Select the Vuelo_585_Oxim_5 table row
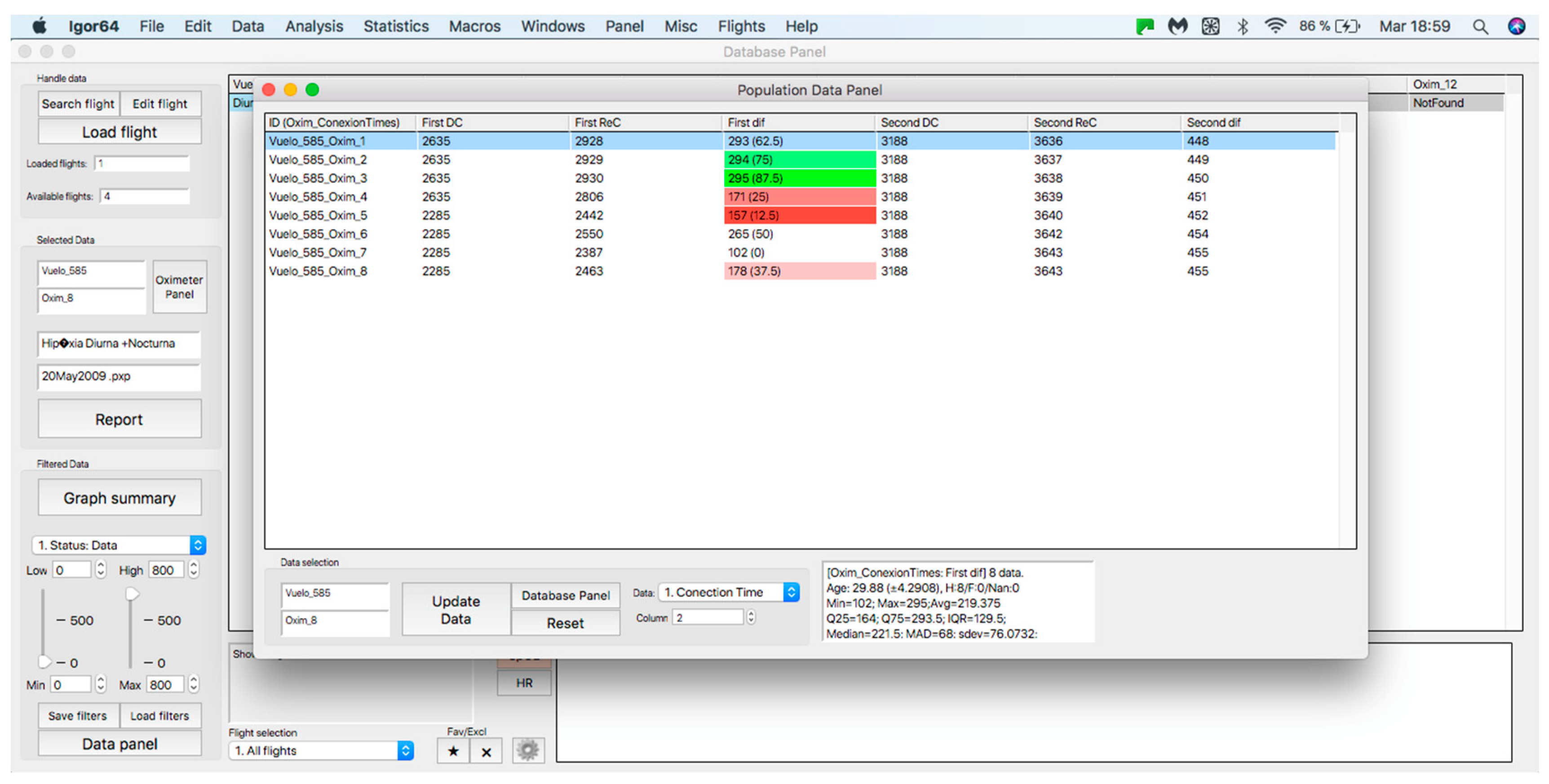Screen dimensions: 1549x784 point(318,215)
